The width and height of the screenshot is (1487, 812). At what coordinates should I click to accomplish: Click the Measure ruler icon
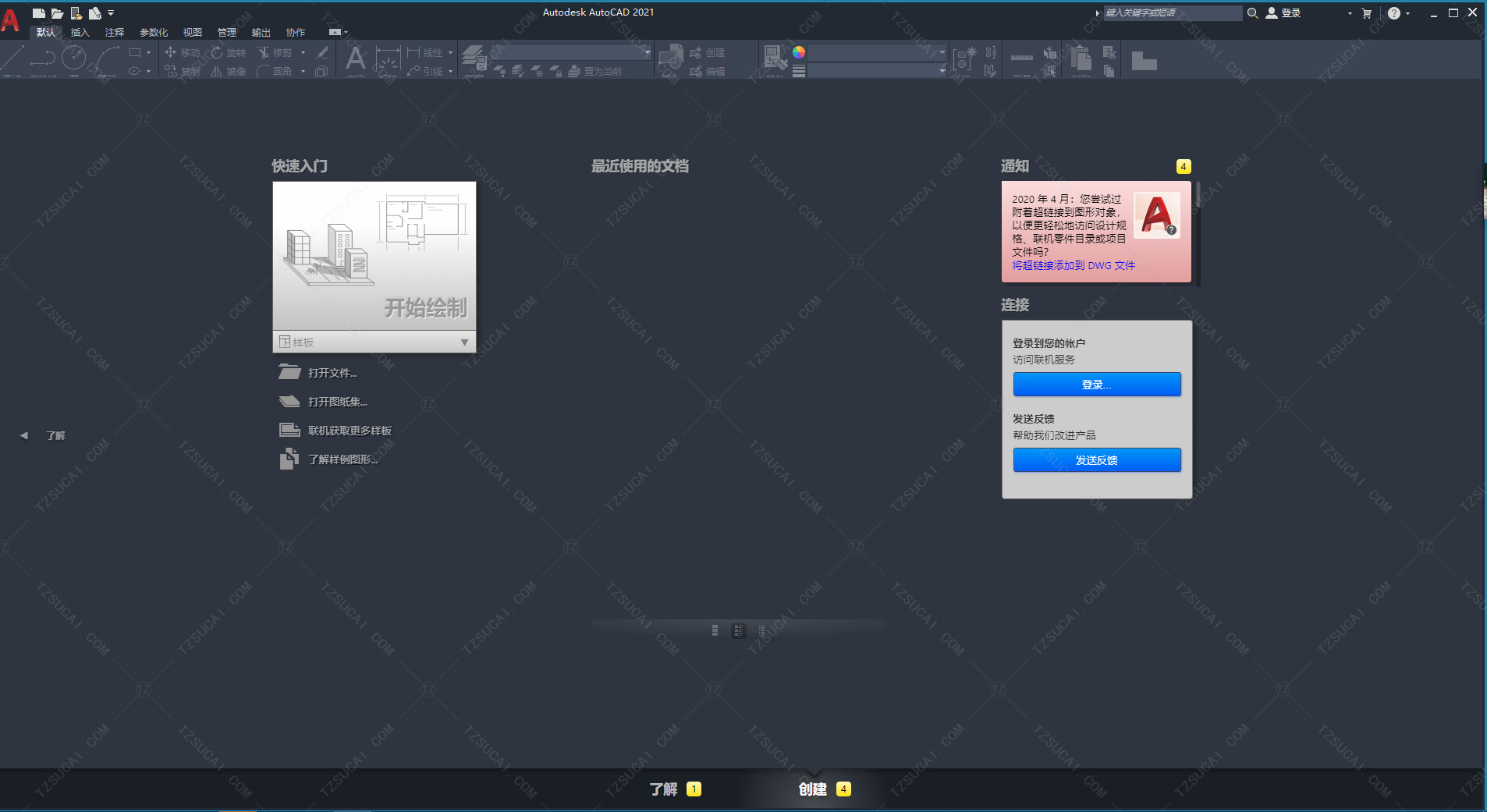1022,59
